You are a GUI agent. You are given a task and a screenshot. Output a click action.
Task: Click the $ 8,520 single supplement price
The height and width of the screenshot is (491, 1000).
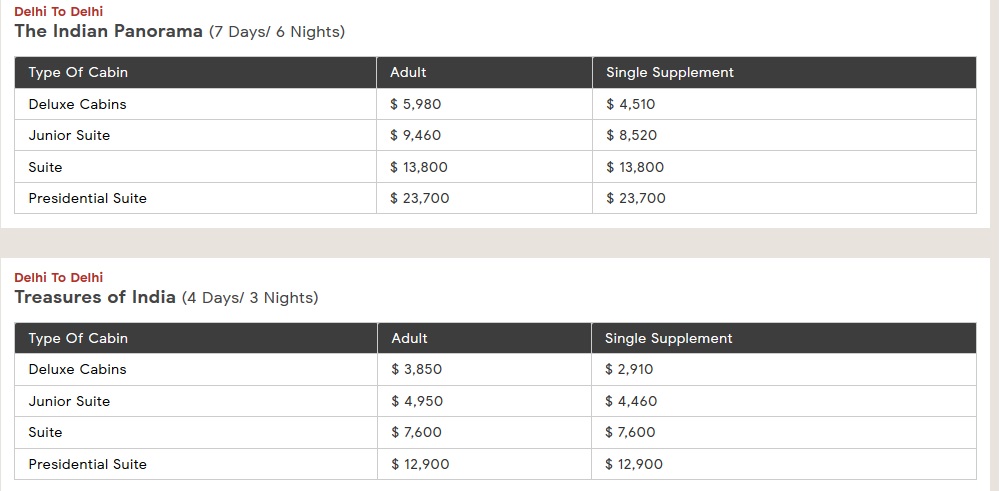pyautogui.click(x=631, y=135)
